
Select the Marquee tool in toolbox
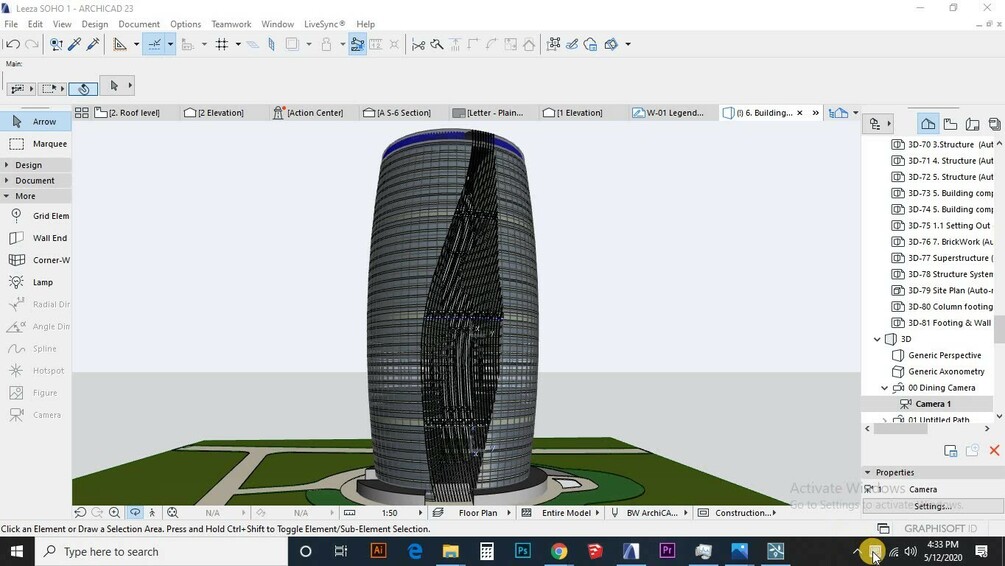coord(36,144)
